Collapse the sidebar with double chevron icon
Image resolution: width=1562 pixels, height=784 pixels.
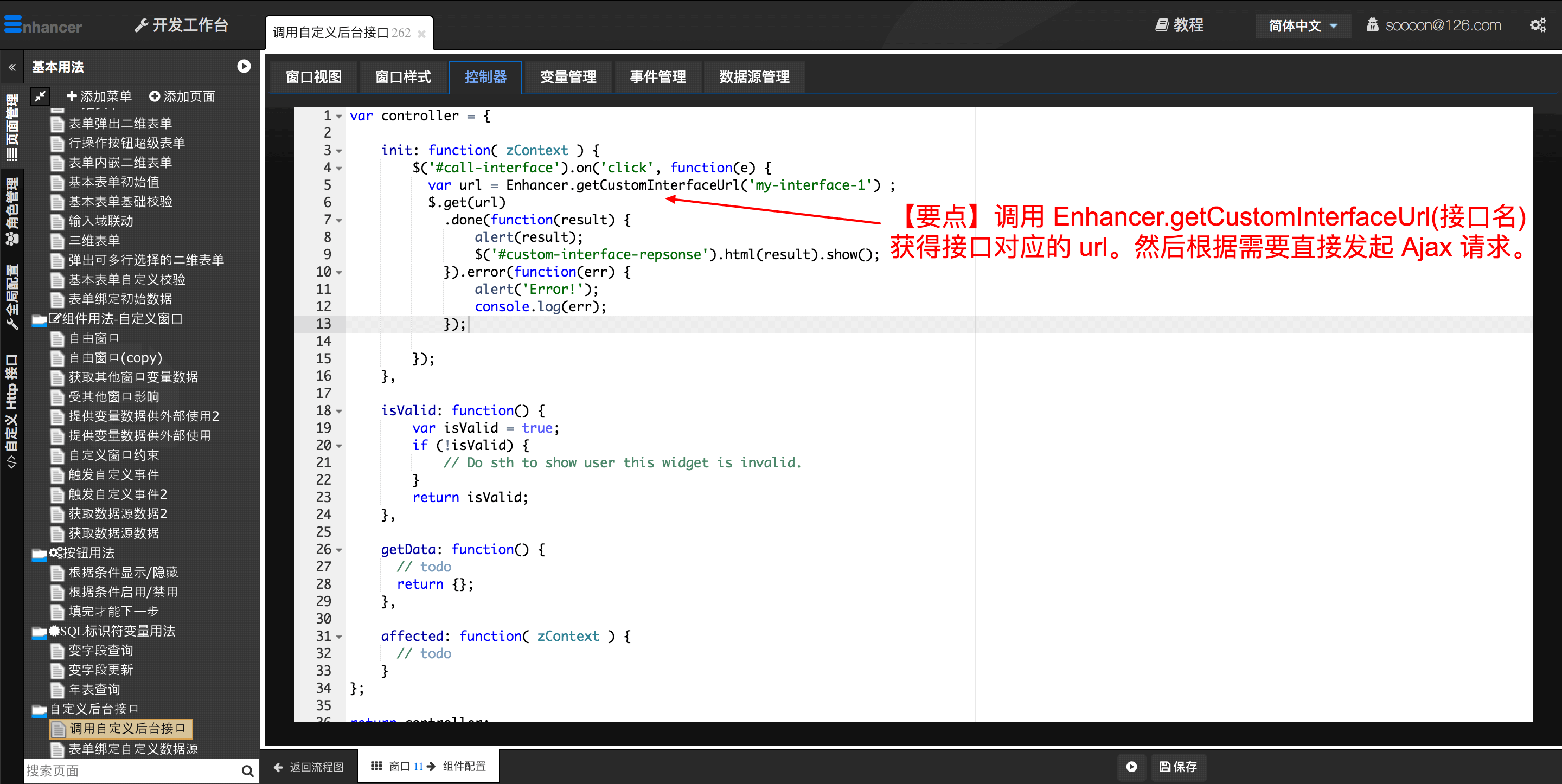(x=12, y=67)
